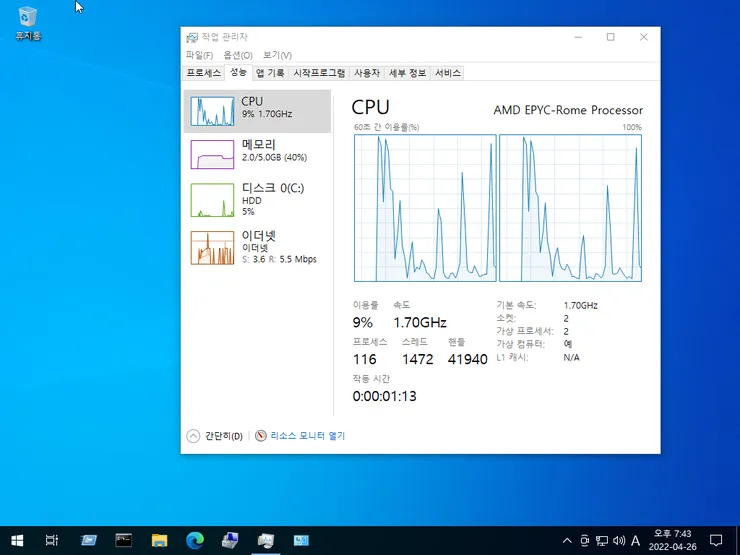The height and width of the screenshot is (555, 740).
Task: Select the CPU performance thumbnail graph
Action: [x=212, y=111]
